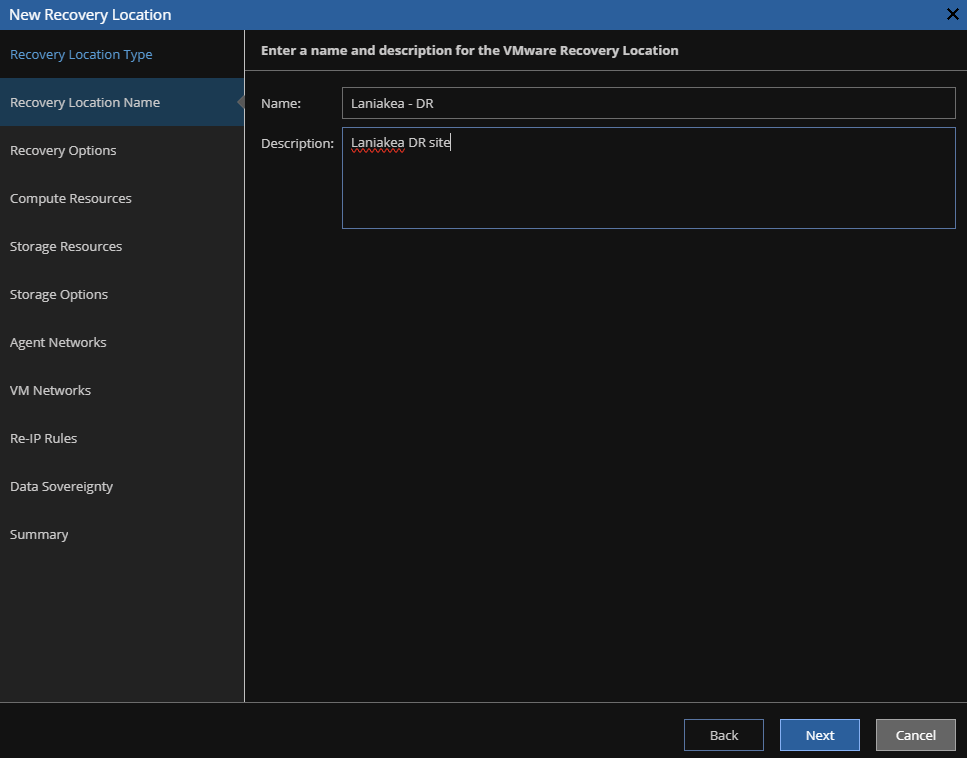The image size is (967, 758).
Task: Open the Re-IP Rules step
Action: coord(122,439)
